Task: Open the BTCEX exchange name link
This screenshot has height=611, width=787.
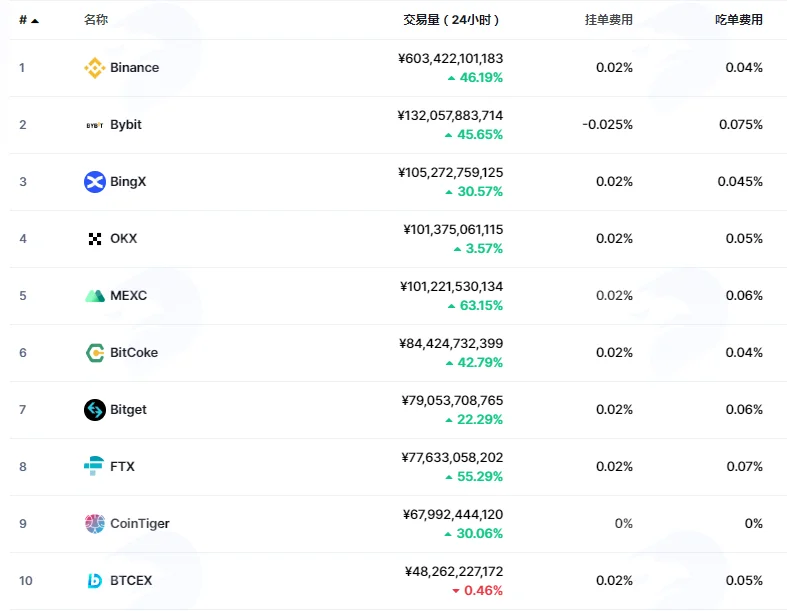Action: [131, 581]
